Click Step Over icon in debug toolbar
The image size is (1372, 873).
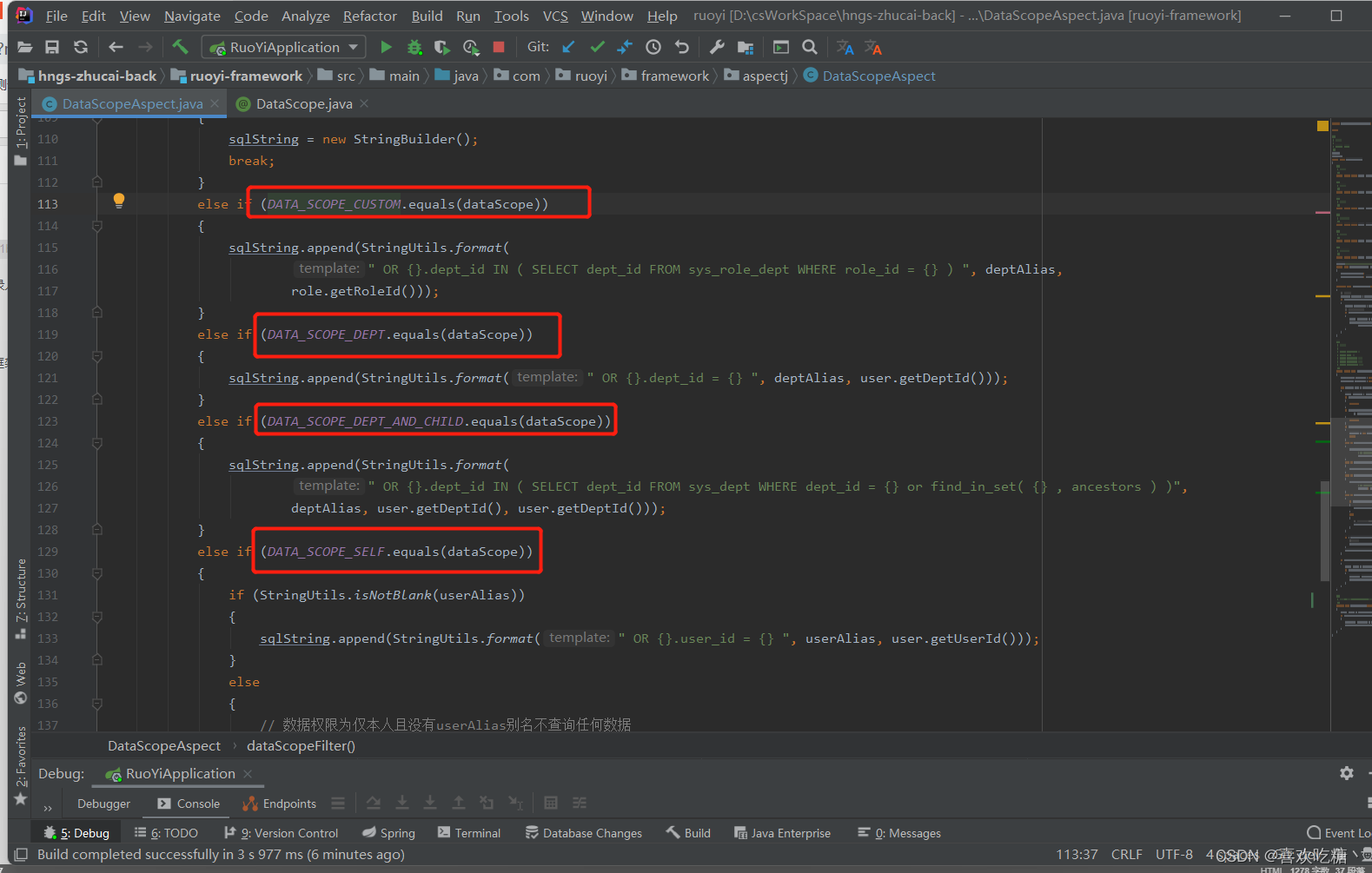coord(374,803)
